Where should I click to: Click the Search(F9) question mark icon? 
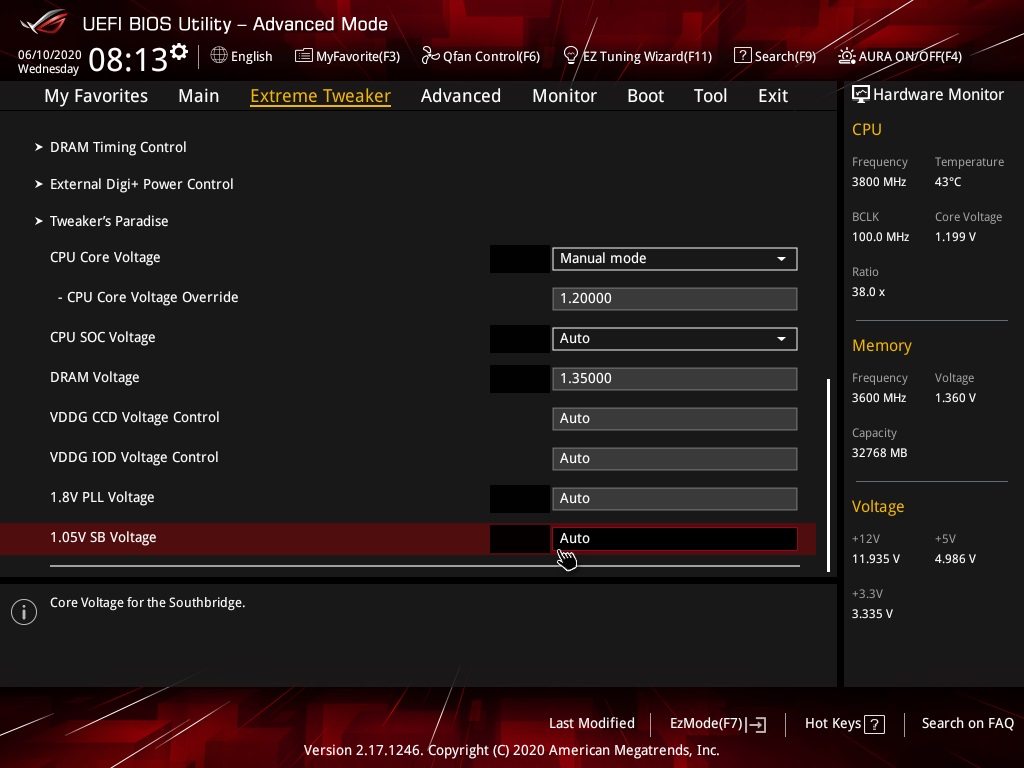(x=743, y=56)
